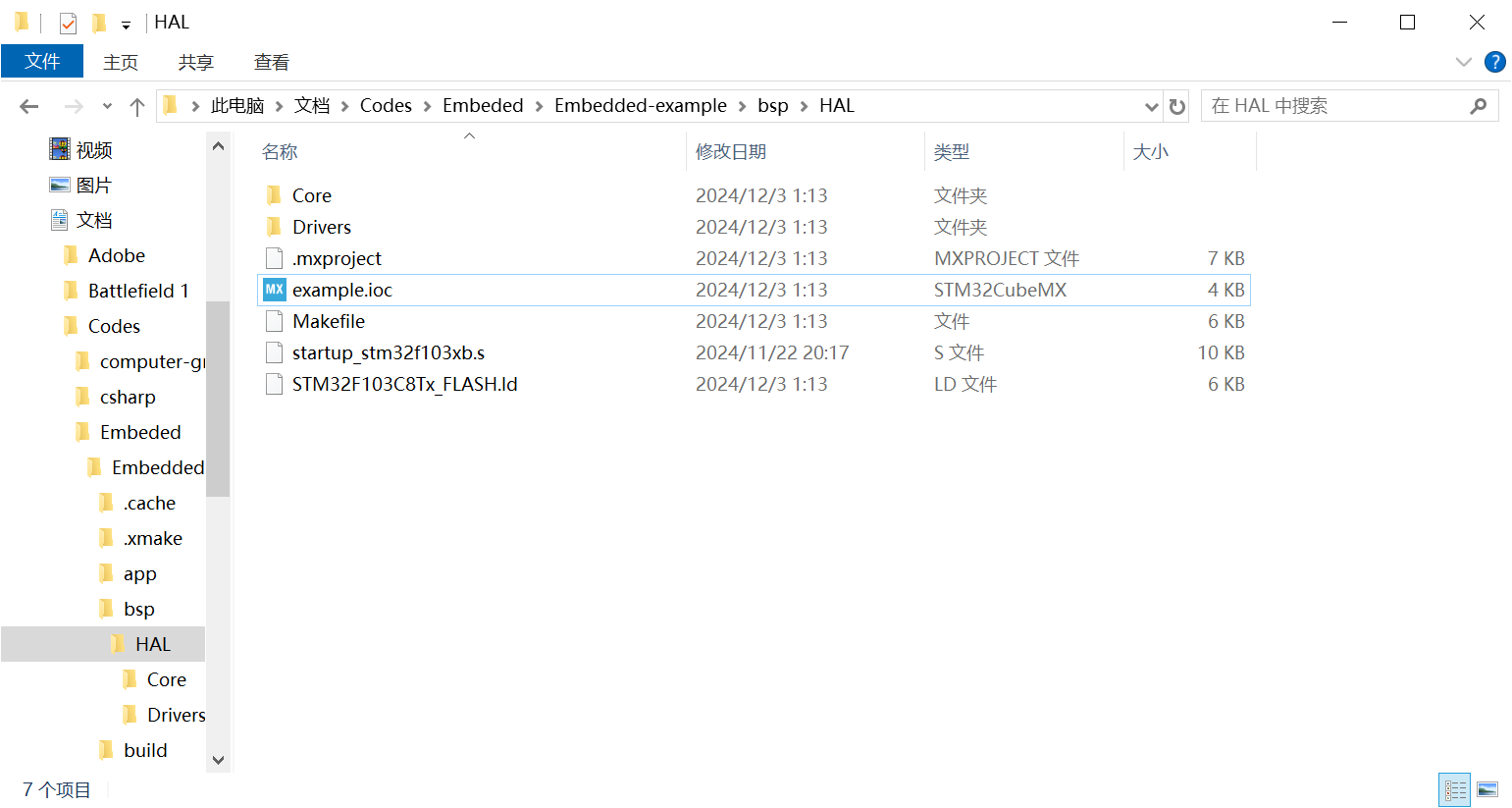Switch to the 查看 ribbon tab
Image resolution: width=1512 pixels, height=808 pixels.
[x=272, y=62]
